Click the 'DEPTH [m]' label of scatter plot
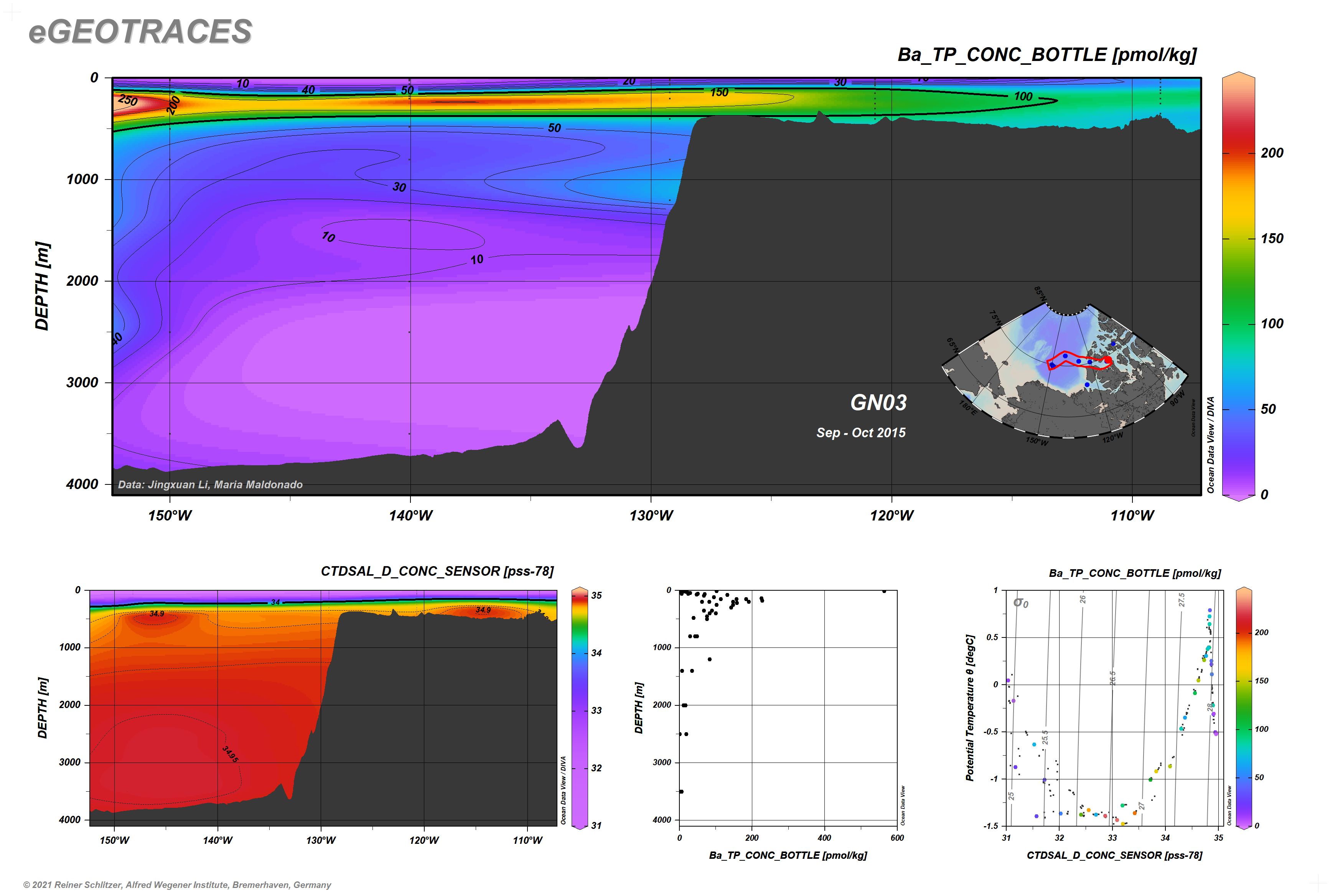 coord(638,707)
